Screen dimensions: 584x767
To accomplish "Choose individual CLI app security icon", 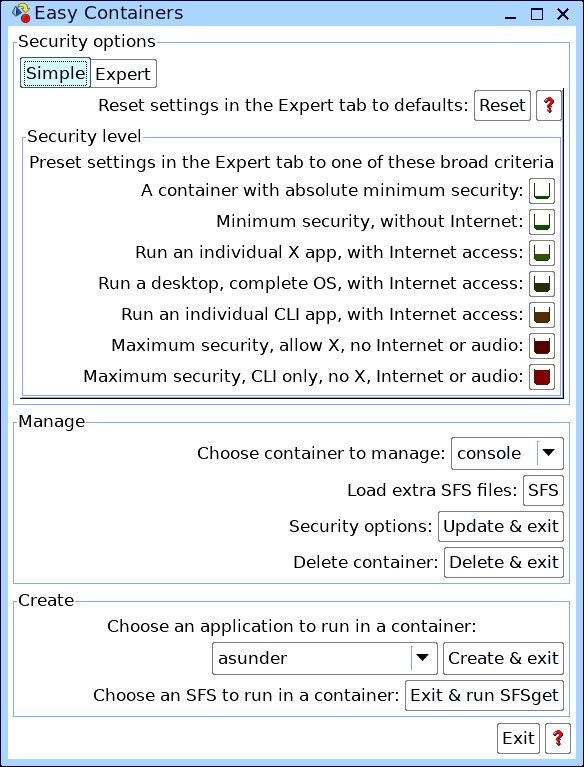I will [542, 315].
